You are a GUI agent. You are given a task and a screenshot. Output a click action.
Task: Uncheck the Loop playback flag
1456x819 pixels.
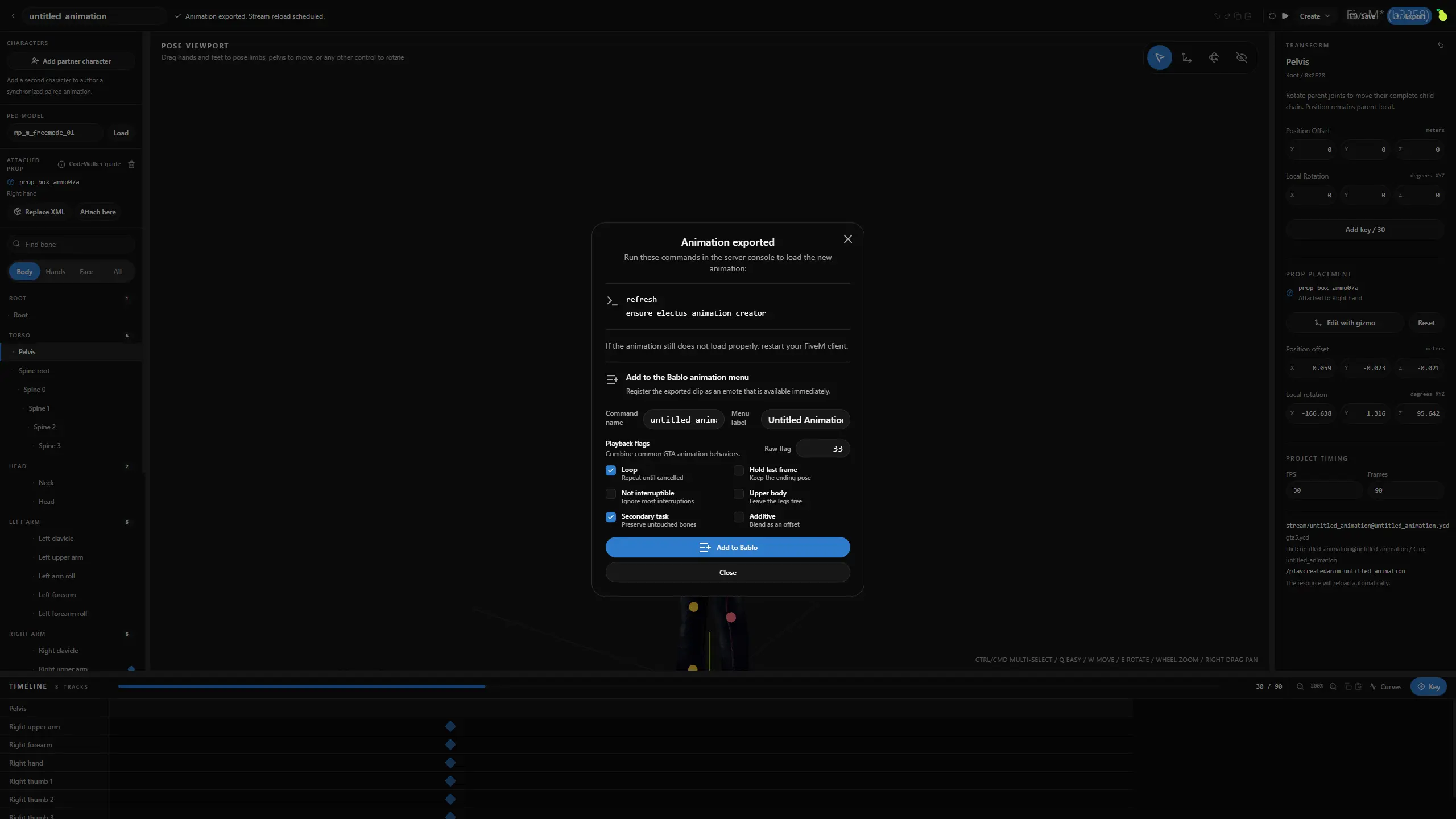pyautogui.click(x=611, y=470)
